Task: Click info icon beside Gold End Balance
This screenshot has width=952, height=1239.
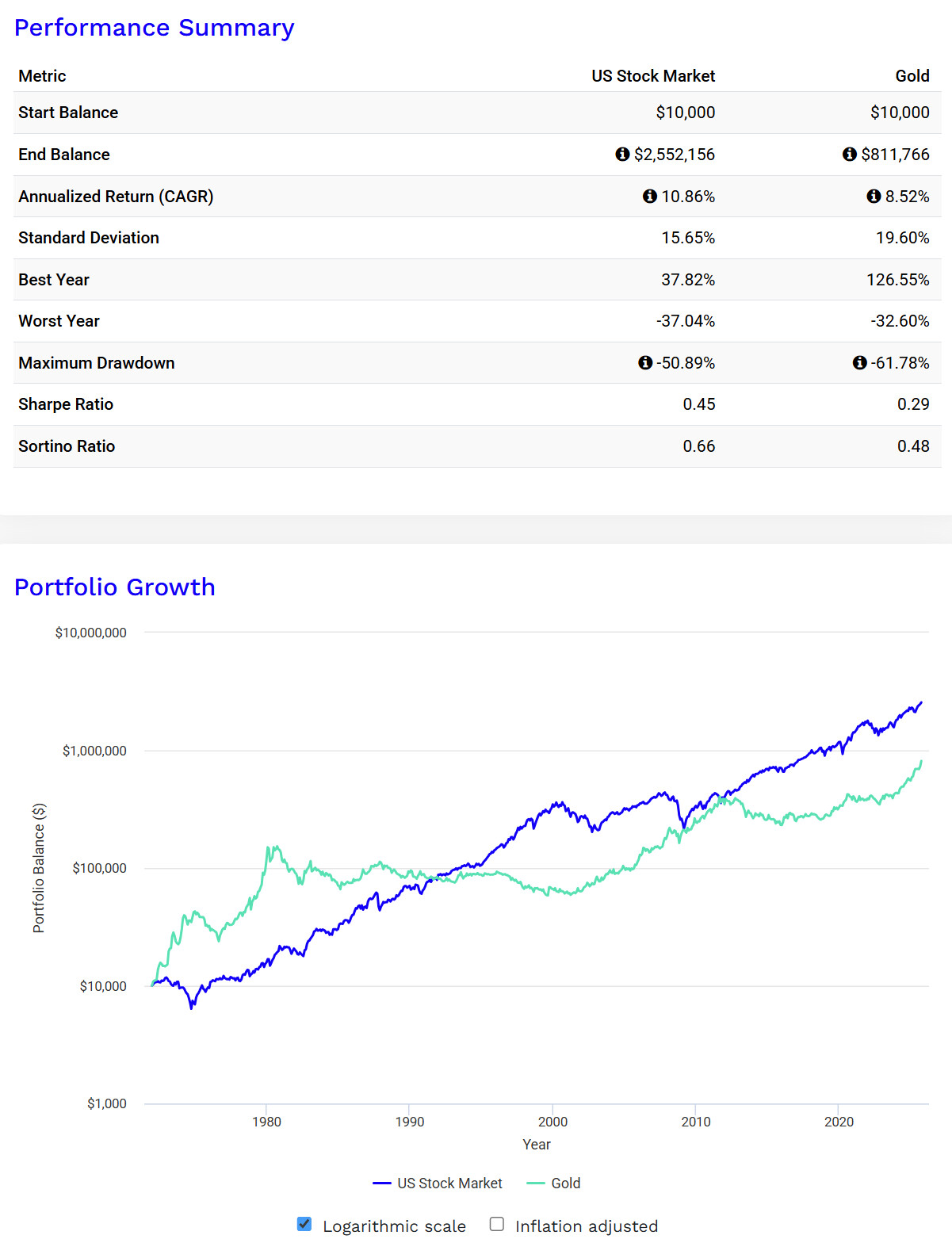Action: [849, 154]
